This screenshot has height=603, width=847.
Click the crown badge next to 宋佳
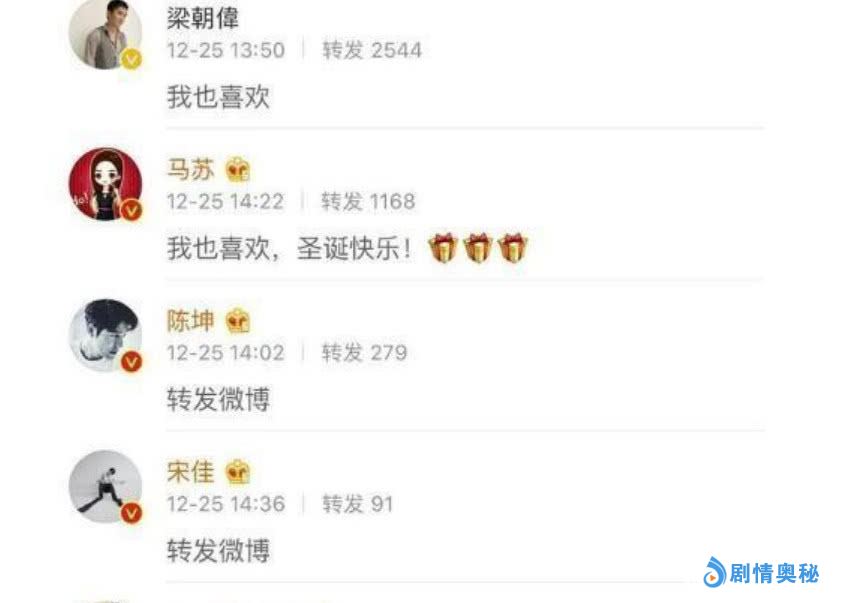point(237,472)
